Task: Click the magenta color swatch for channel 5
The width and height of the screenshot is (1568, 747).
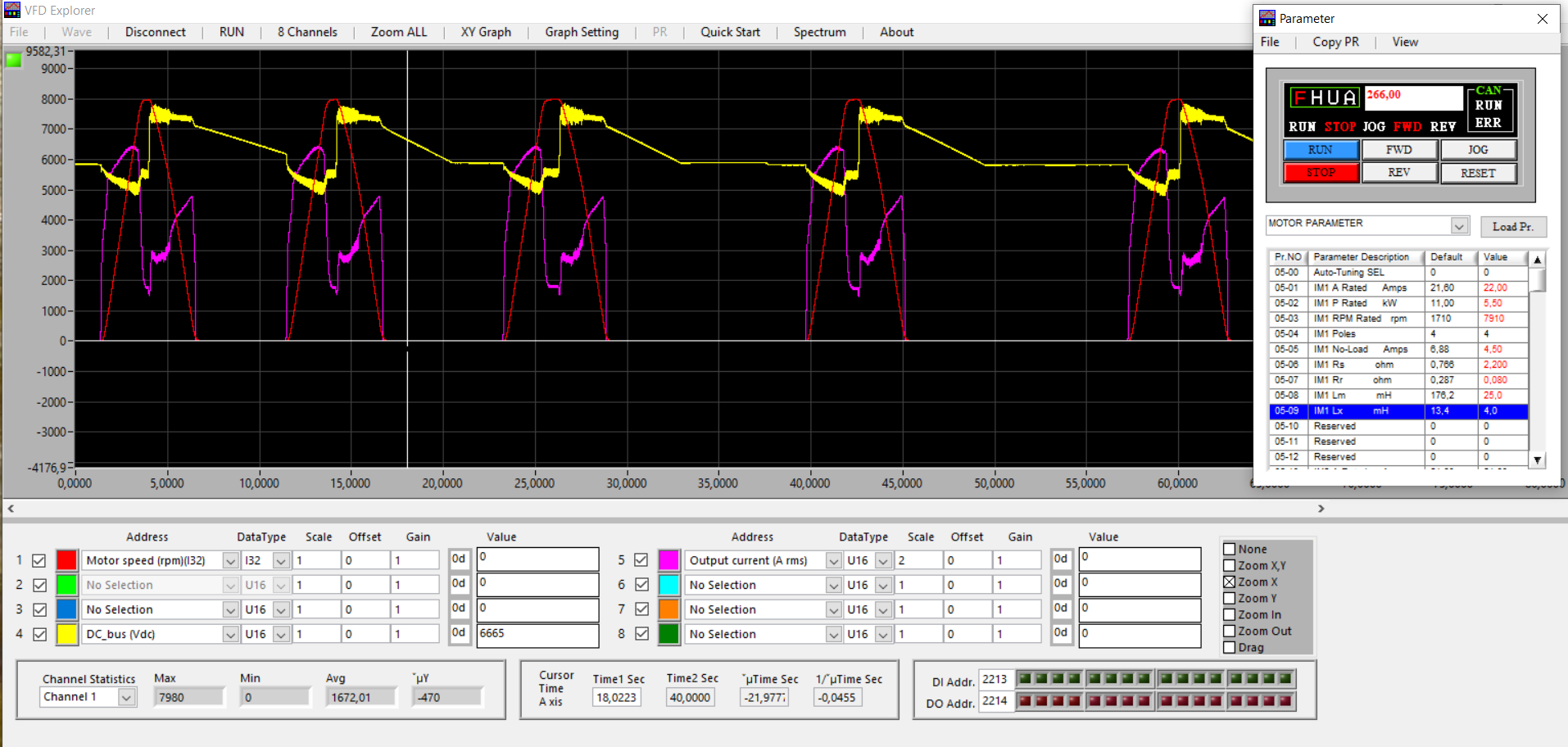Action: tap(668, 561)
